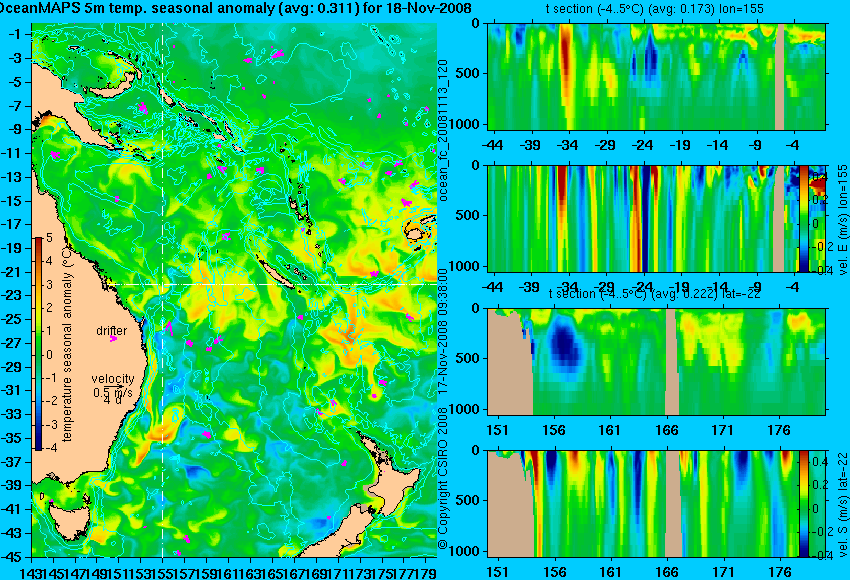
Task: Click the magenta drifter marker in the legend
Action: click(x=113, y=339)
